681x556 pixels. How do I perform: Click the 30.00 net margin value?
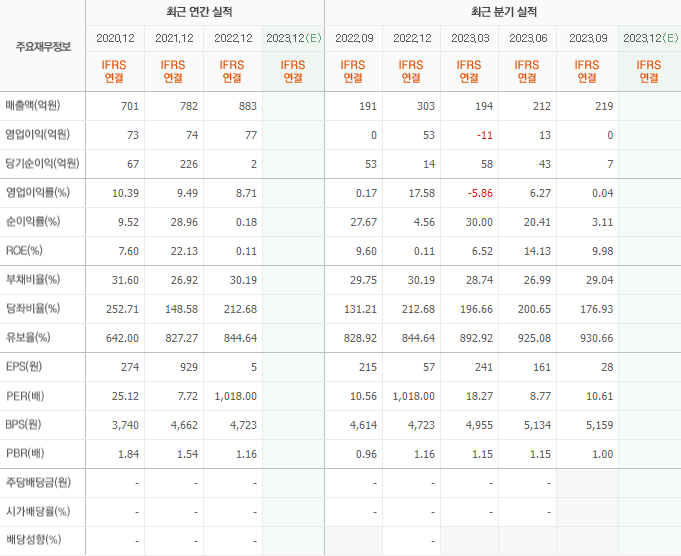(x=479, y=222)
